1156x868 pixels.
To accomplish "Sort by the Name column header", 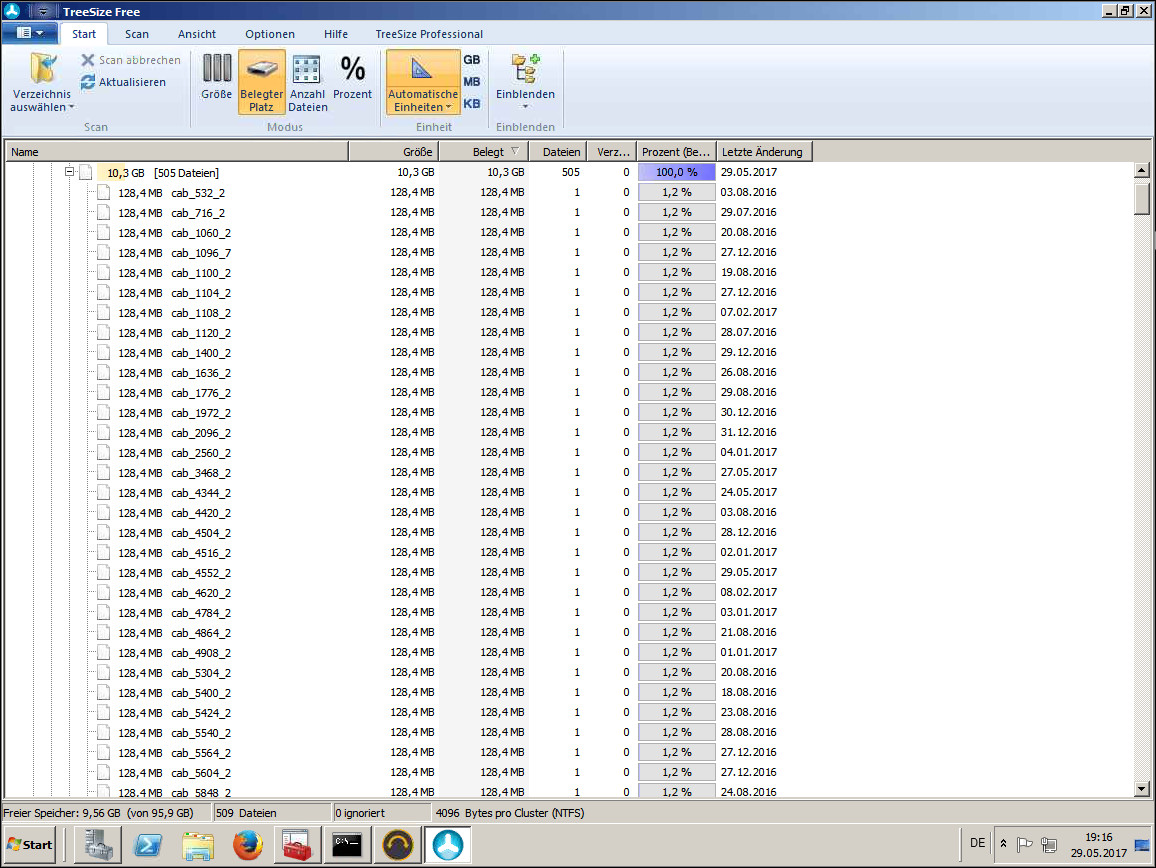I will (177, 152).
